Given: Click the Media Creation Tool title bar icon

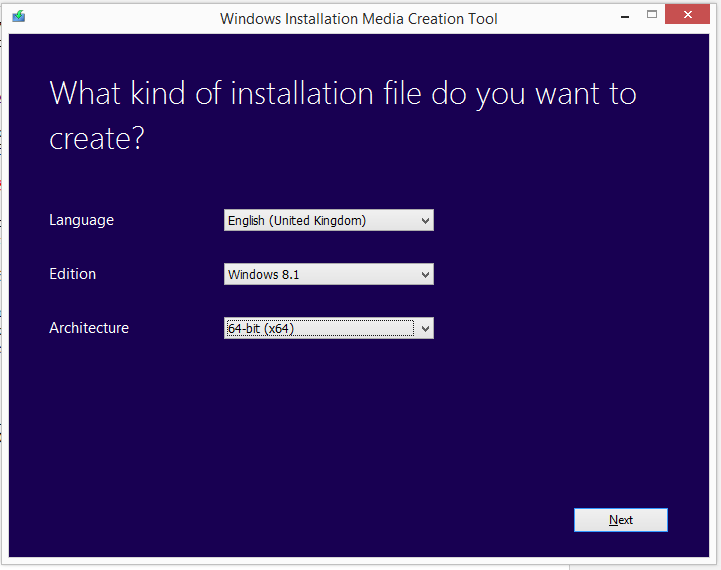Looking at the screenshot, I should tap(18, 17).
